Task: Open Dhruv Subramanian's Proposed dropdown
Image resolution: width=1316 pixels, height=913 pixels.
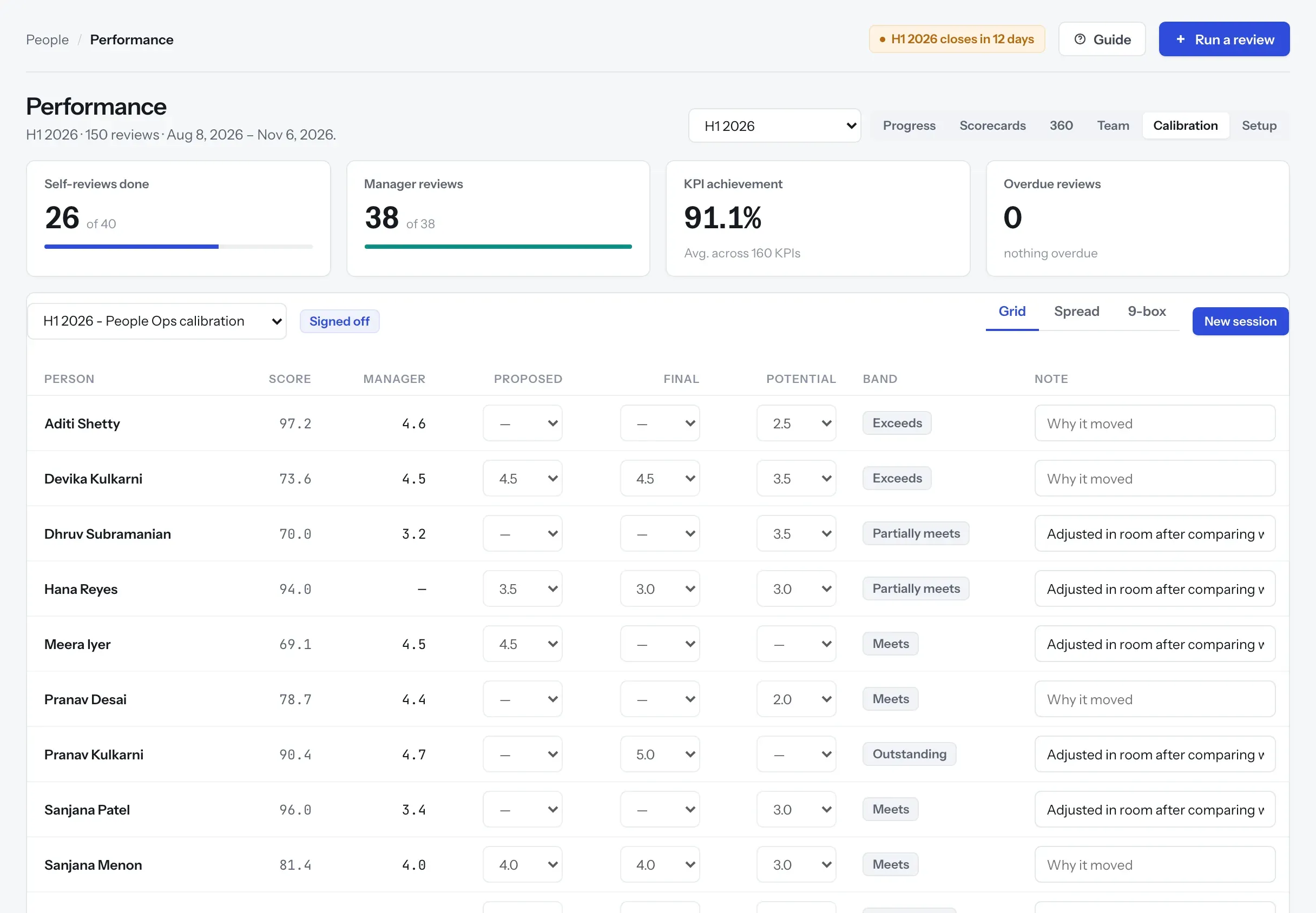Action: point(522,534)
